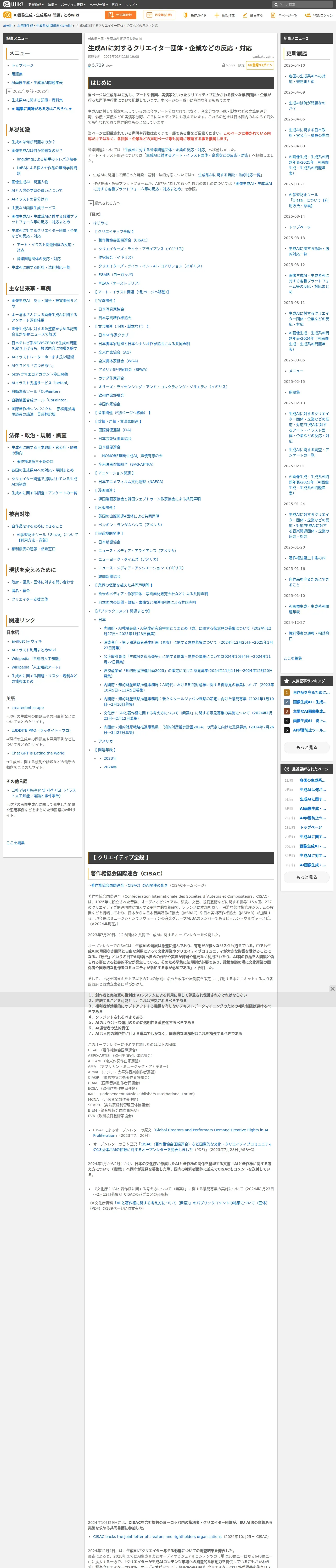
Task: Click ここを編集 at the bottom of the left menu
Action: 15,843
